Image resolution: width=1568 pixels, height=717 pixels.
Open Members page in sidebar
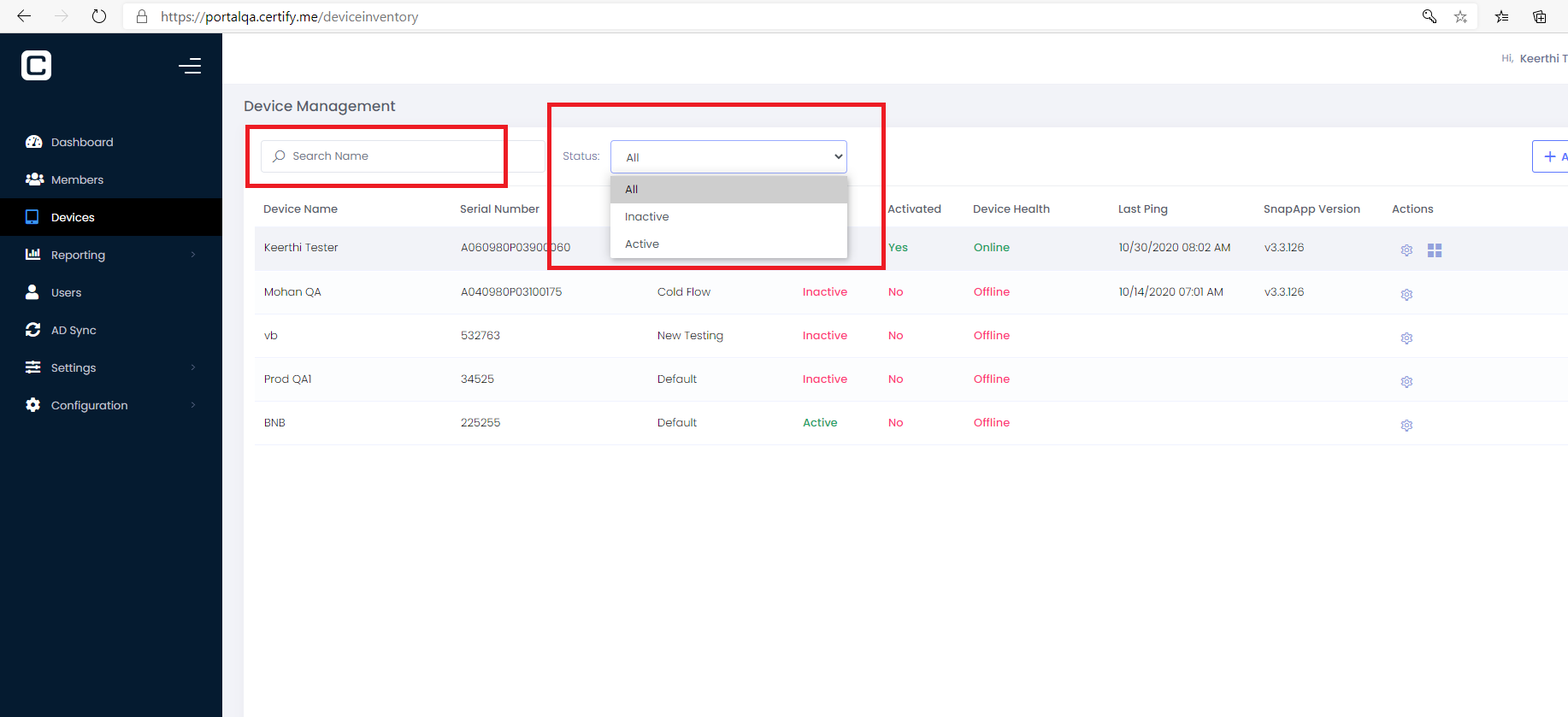click(77, 179)
